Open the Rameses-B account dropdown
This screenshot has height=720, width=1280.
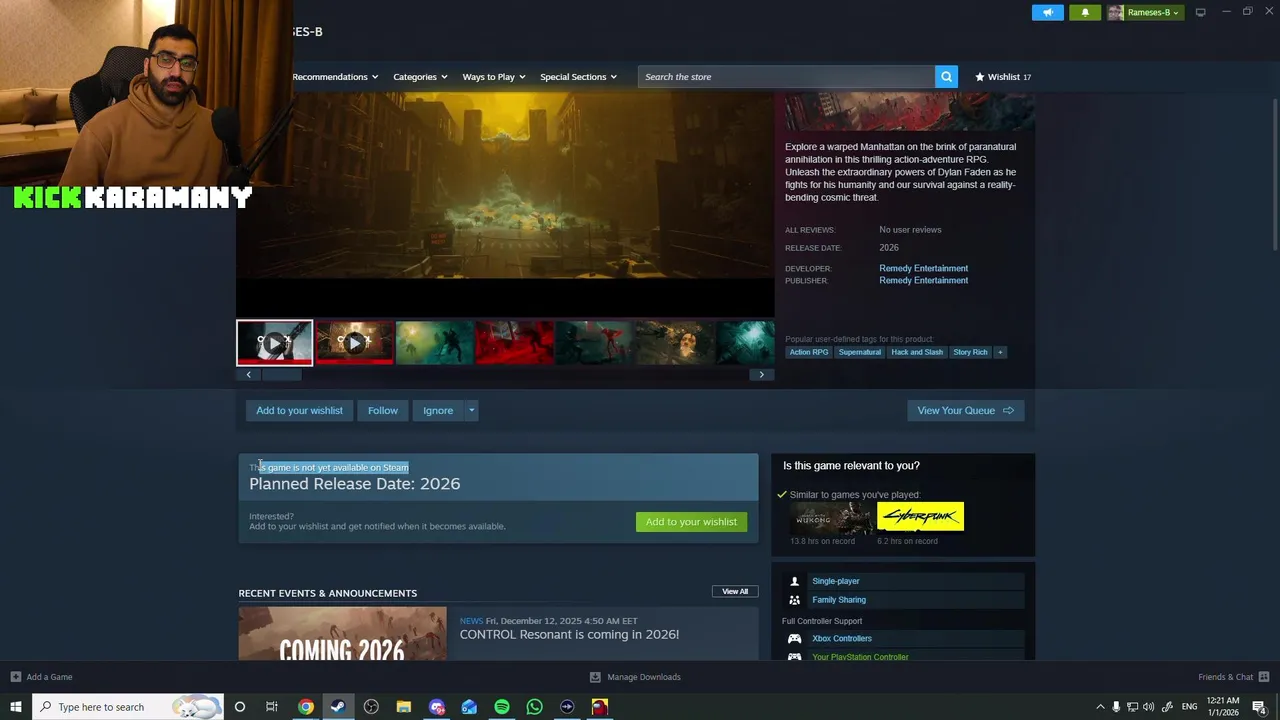coord(1152,12)
